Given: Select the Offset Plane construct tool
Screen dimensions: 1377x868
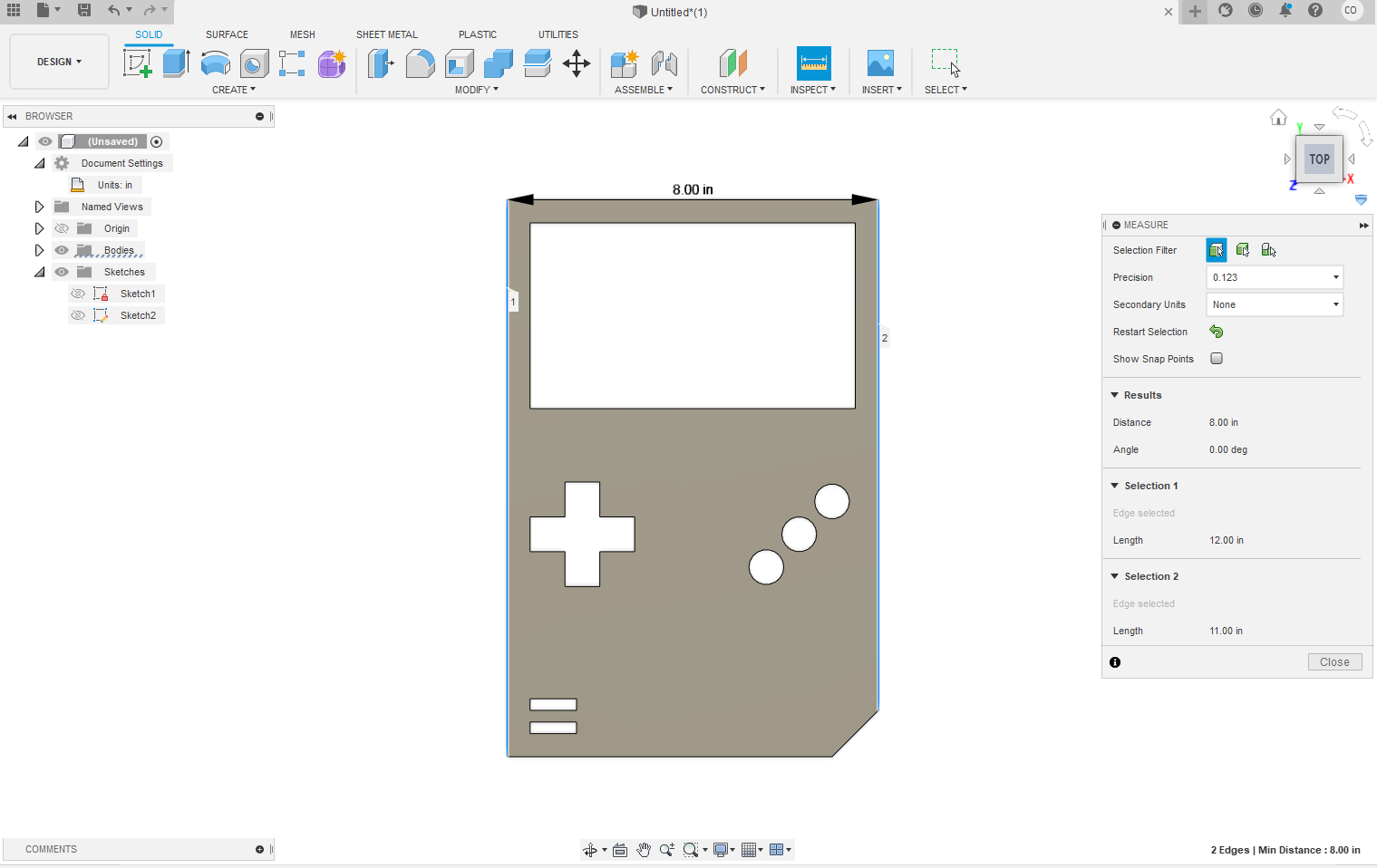Looking at the screenshot, I should (732, 63).
